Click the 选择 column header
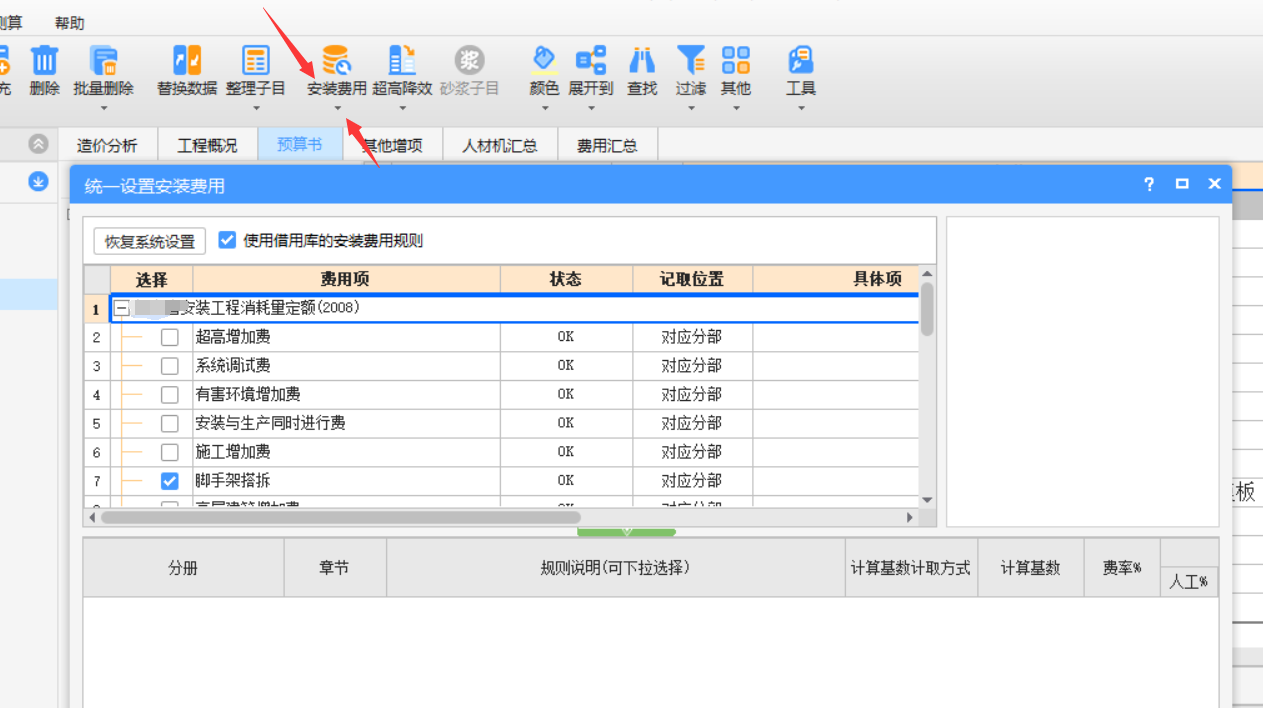Image resolution: width=1263 pixels, height=708 pixels. tap(152, 279)
